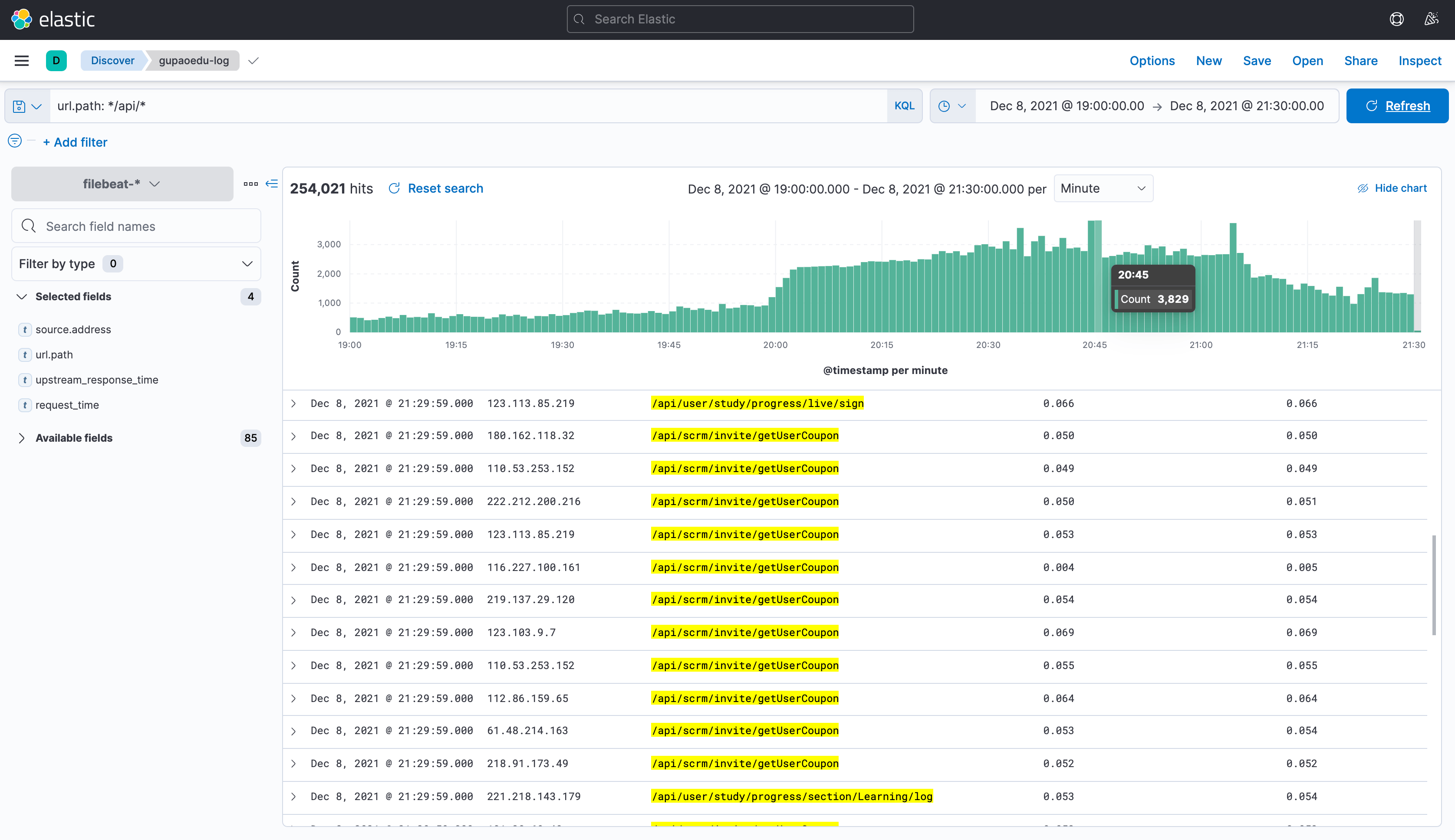The width and height of the screenshot is (1455, 840).
Task: Open the Options menu
Action: point(1152,61)
